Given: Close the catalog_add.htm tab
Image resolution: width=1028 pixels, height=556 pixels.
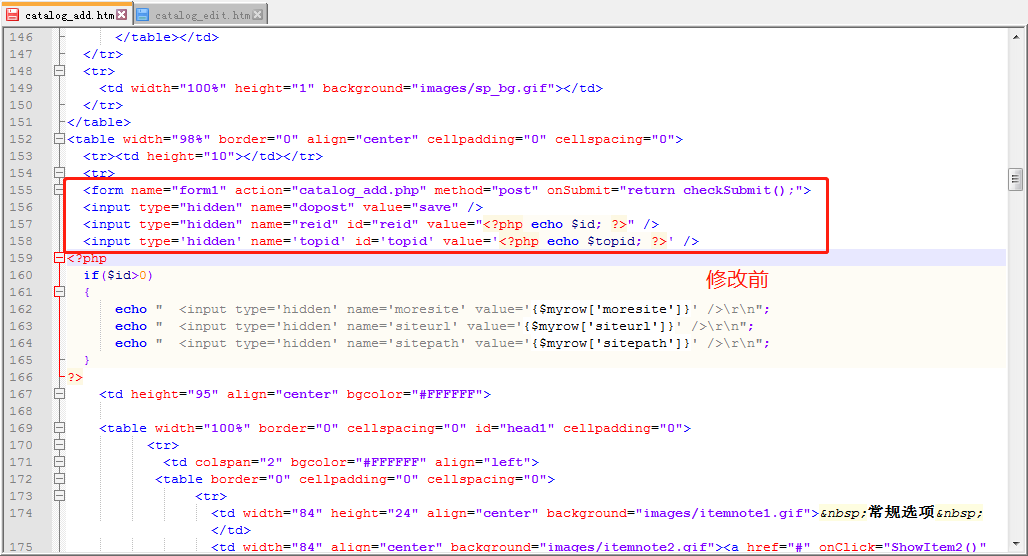Looking at the screenshot, I should (x=122, y=15).
